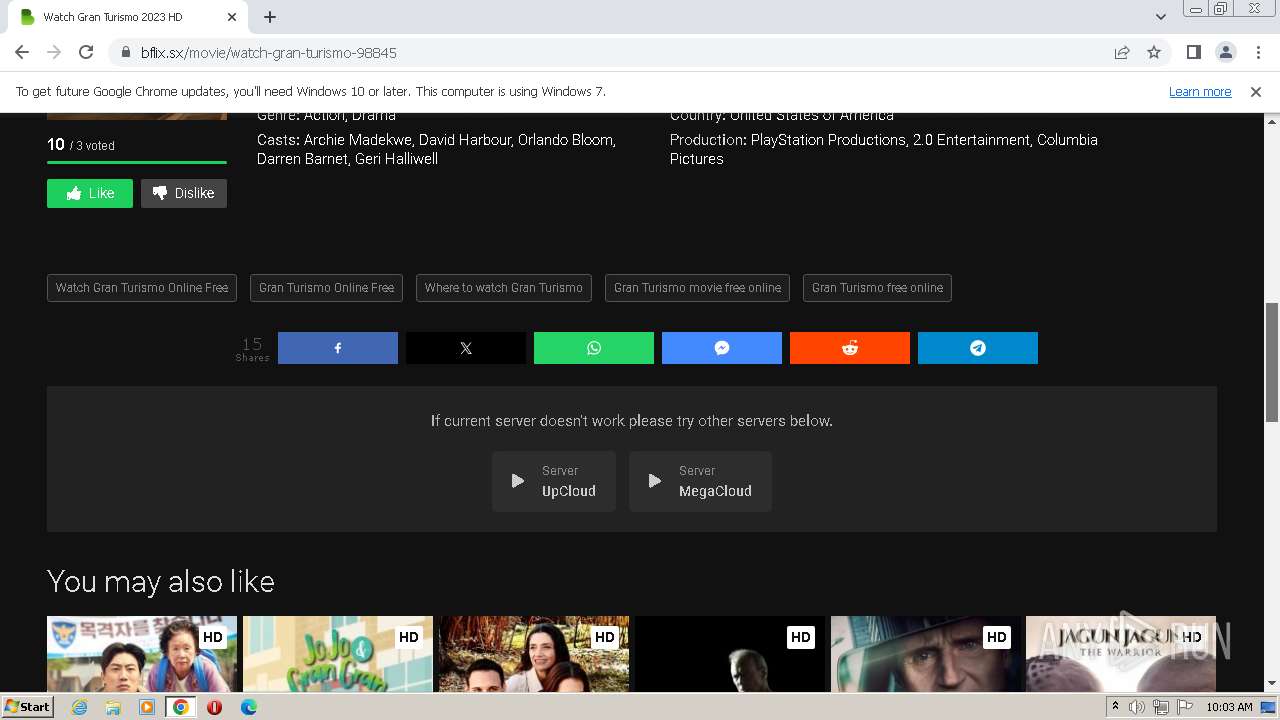Go back to the previous page
The image size is (1280, 720).
point(22,52)
